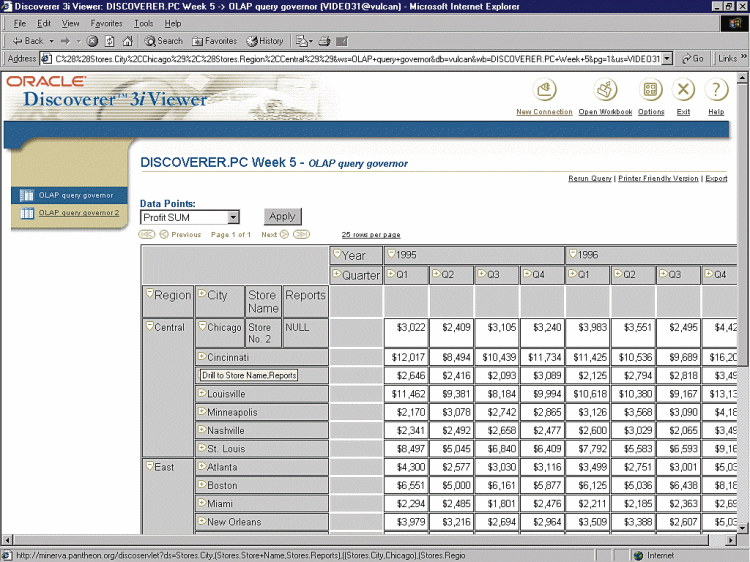Open the Address bar dropdown arrow
Image resolution: width=750 pixels, height=562 pixels.
[x=667, y=59]
